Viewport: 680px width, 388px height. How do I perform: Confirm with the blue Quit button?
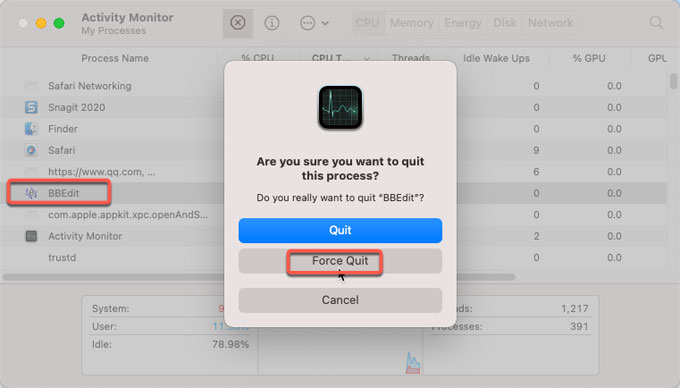[340, 230]
